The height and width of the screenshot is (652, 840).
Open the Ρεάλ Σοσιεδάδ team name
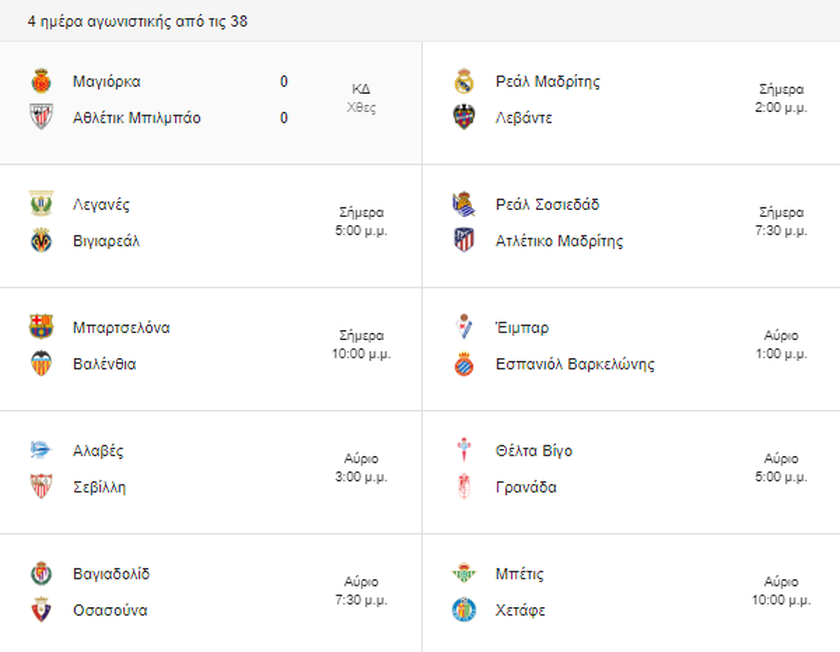click(548, 205)
